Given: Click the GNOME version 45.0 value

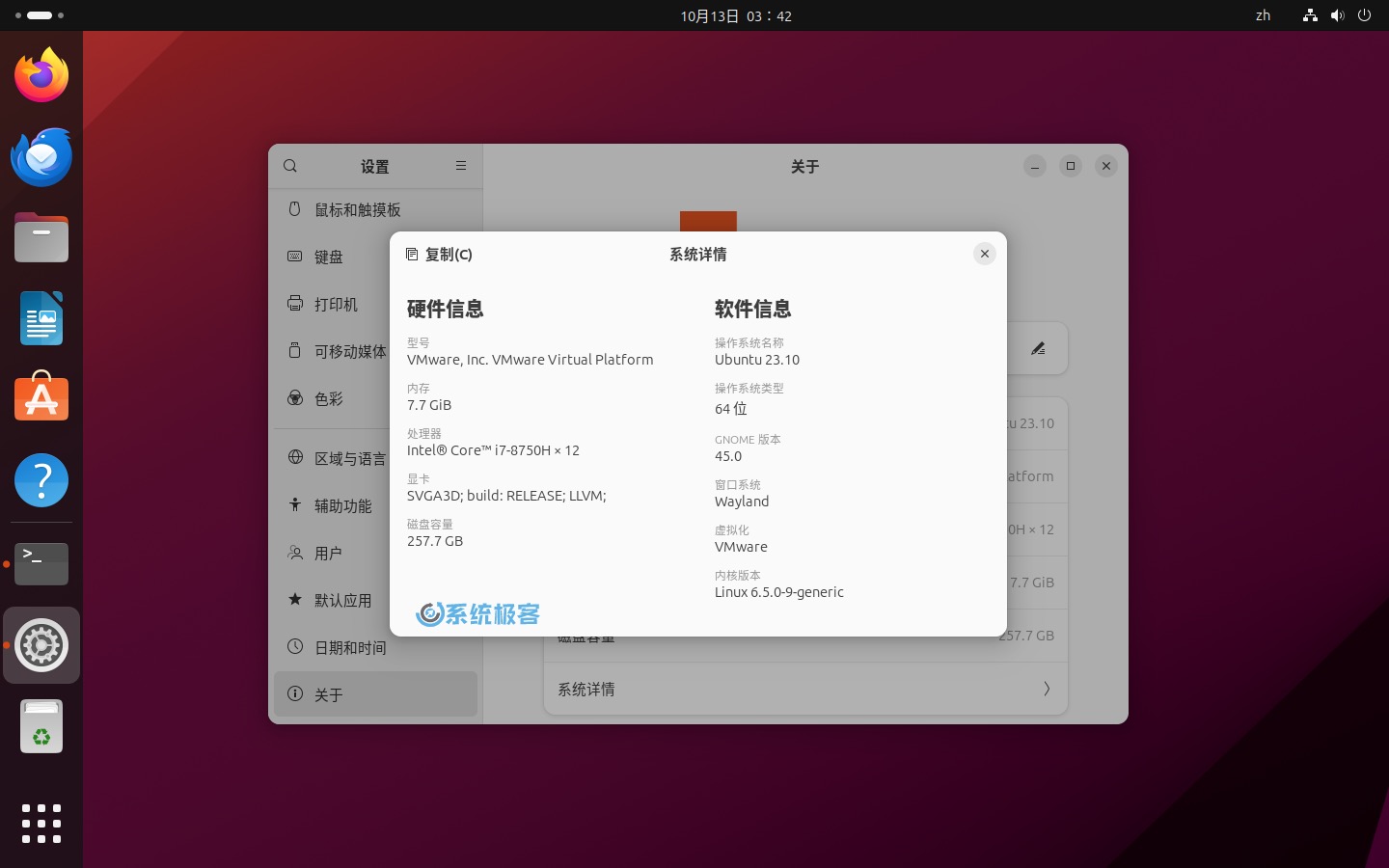Looking at the screenshot, I should click(x=728, y=456).
